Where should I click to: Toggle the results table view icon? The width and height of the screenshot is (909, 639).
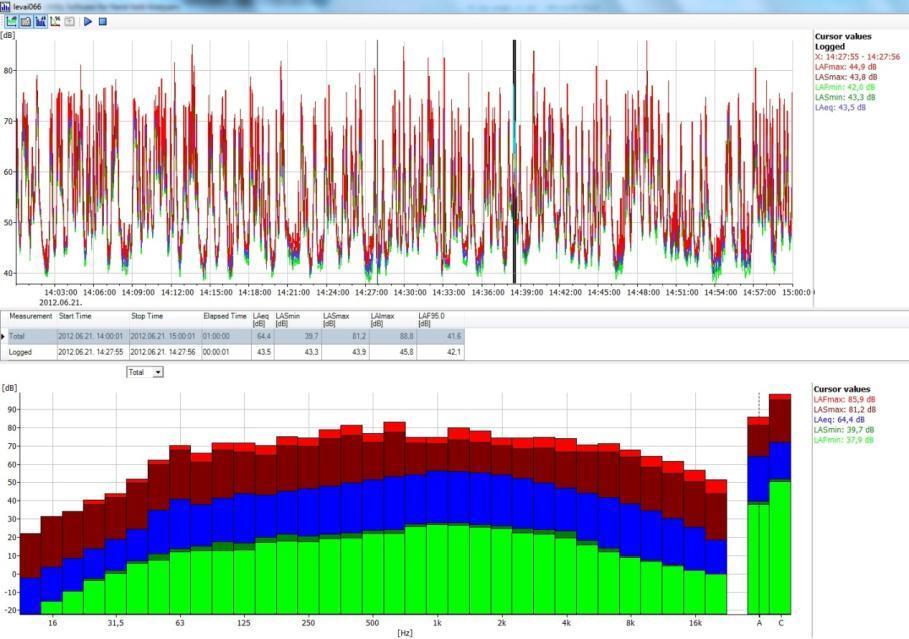pos(26,21)
